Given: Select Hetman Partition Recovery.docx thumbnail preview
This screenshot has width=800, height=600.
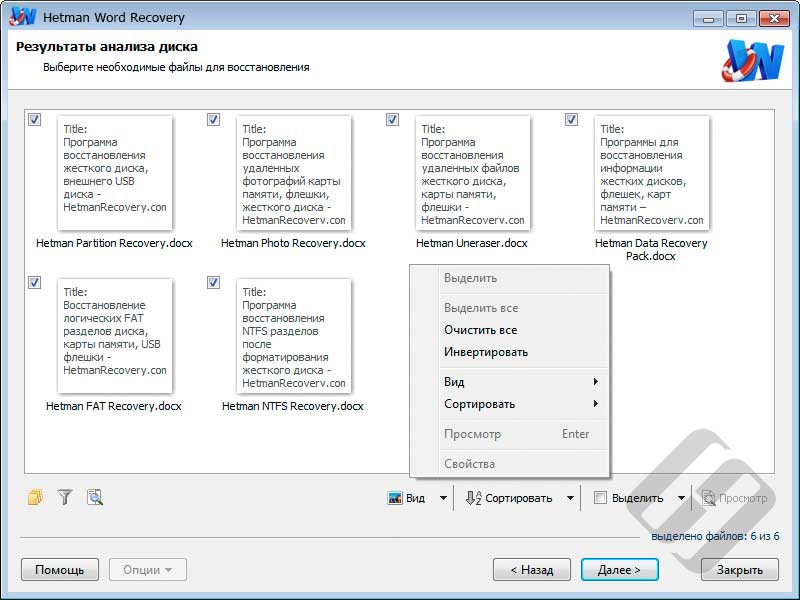Looking at the screenshot, I should click(x=115, y=172).
